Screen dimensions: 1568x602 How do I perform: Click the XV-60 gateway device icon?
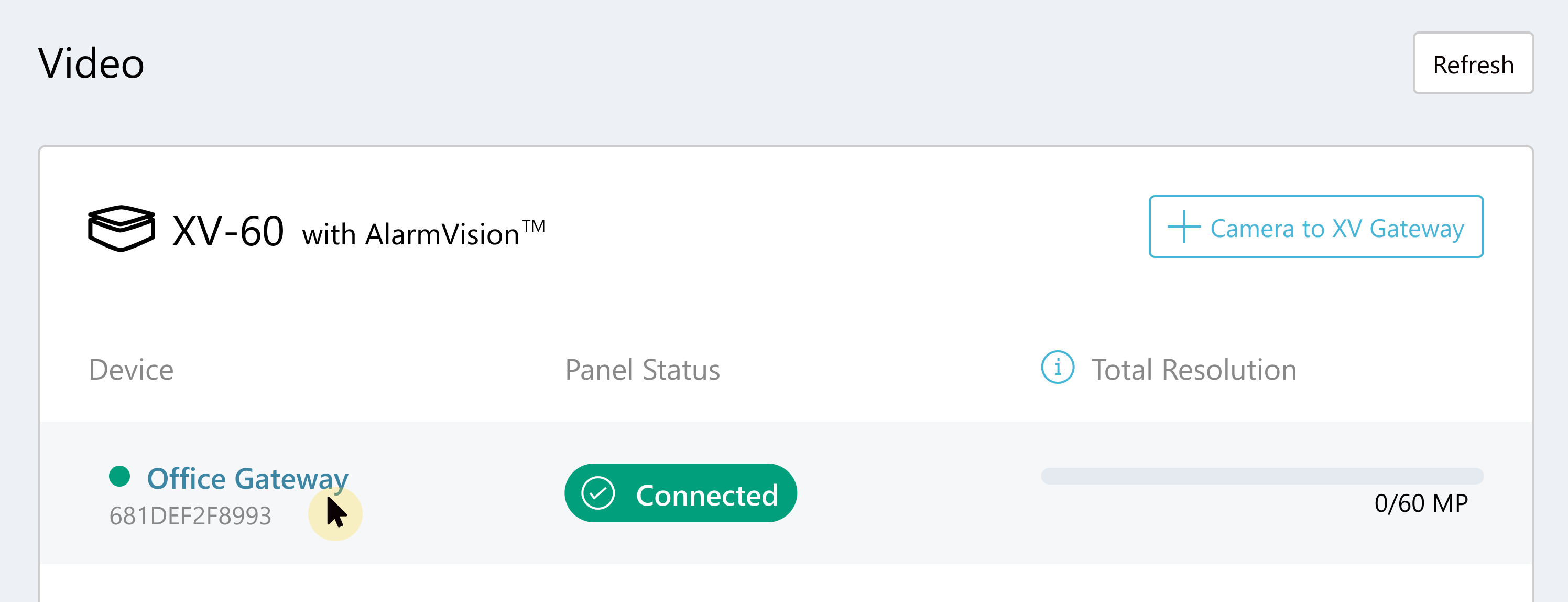point(121,229)
